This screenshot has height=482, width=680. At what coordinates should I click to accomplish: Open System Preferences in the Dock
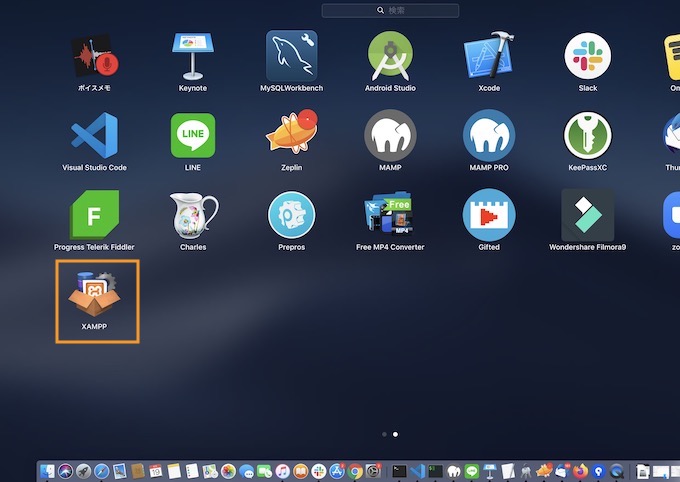373,471
